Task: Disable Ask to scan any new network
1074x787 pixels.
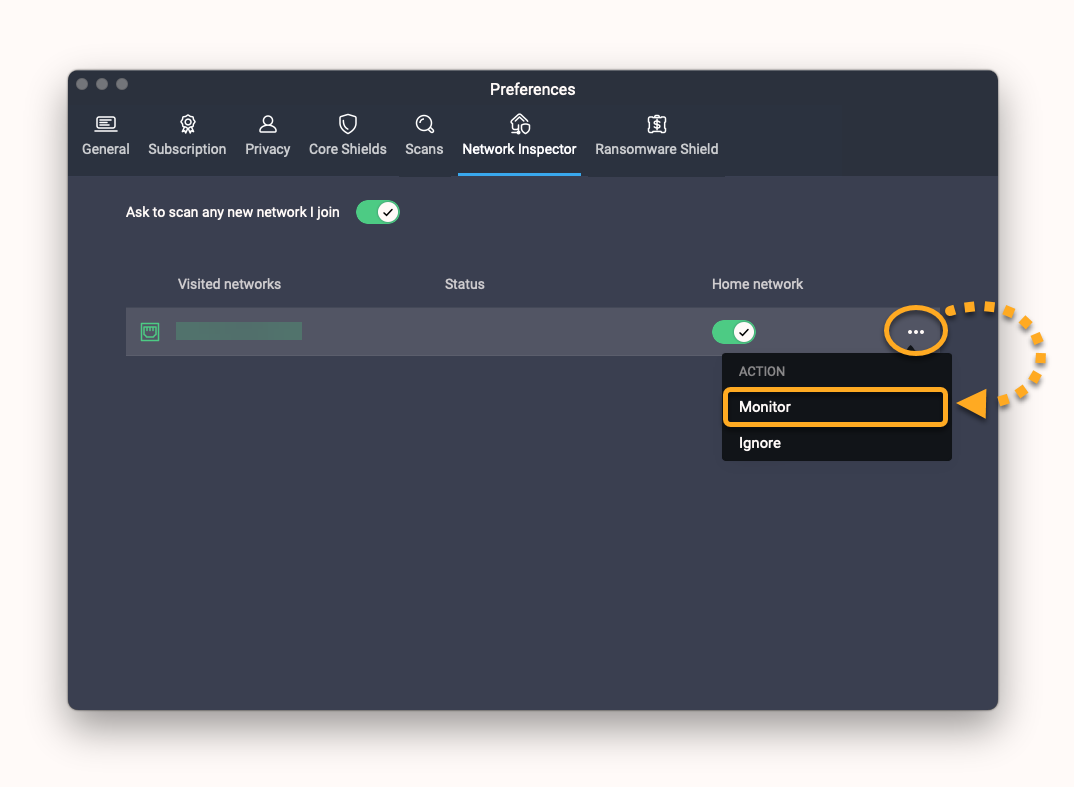Action: [x=378, y=212]
